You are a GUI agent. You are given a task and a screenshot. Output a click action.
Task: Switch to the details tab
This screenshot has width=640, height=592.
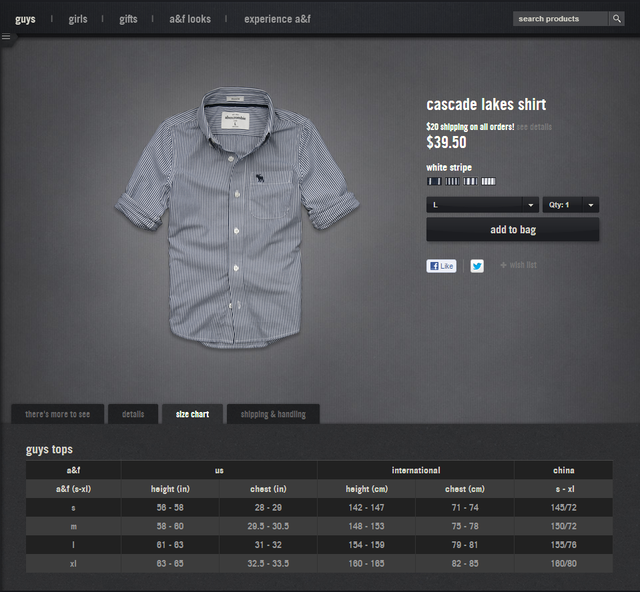[x=133, y=414]
